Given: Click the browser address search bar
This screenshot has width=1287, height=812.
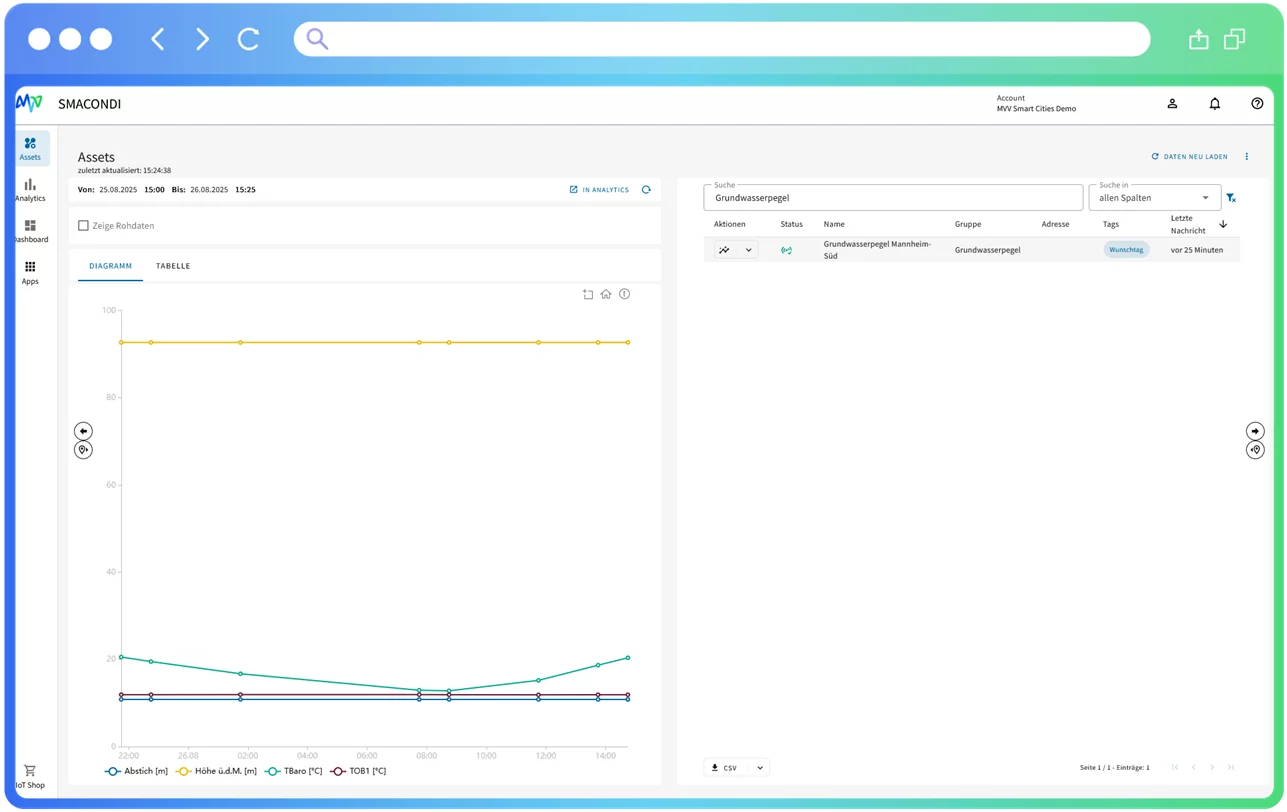Looking at the screenshot, I should 722,39.
